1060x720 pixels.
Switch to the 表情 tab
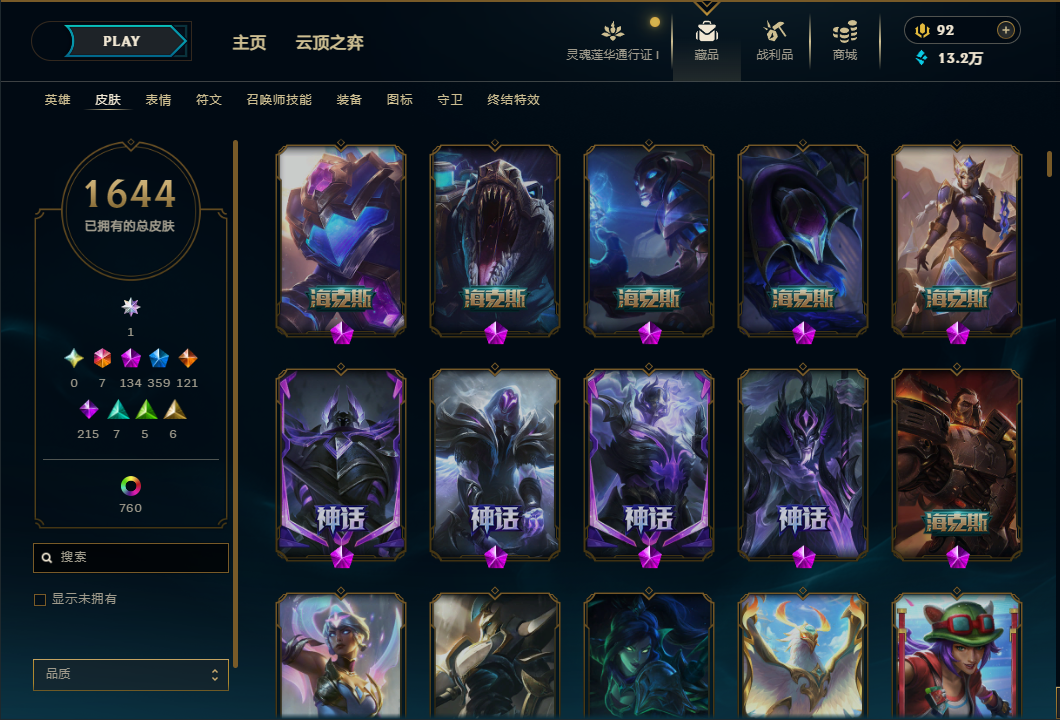pyautogui.click(x=158, y=100)
